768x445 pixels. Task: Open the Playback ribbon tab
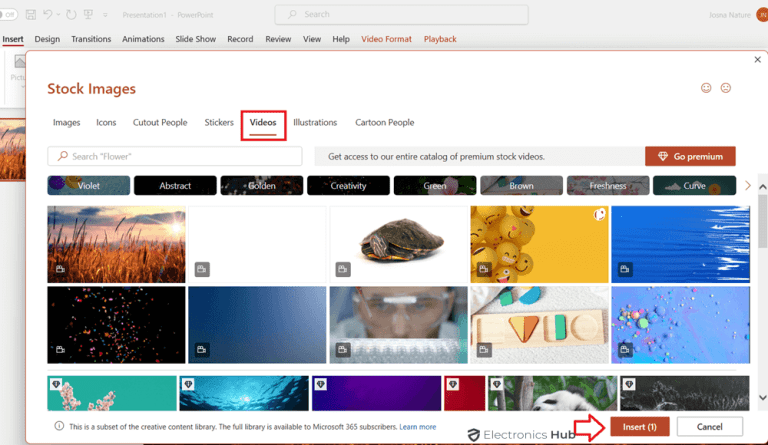[440, 39]
